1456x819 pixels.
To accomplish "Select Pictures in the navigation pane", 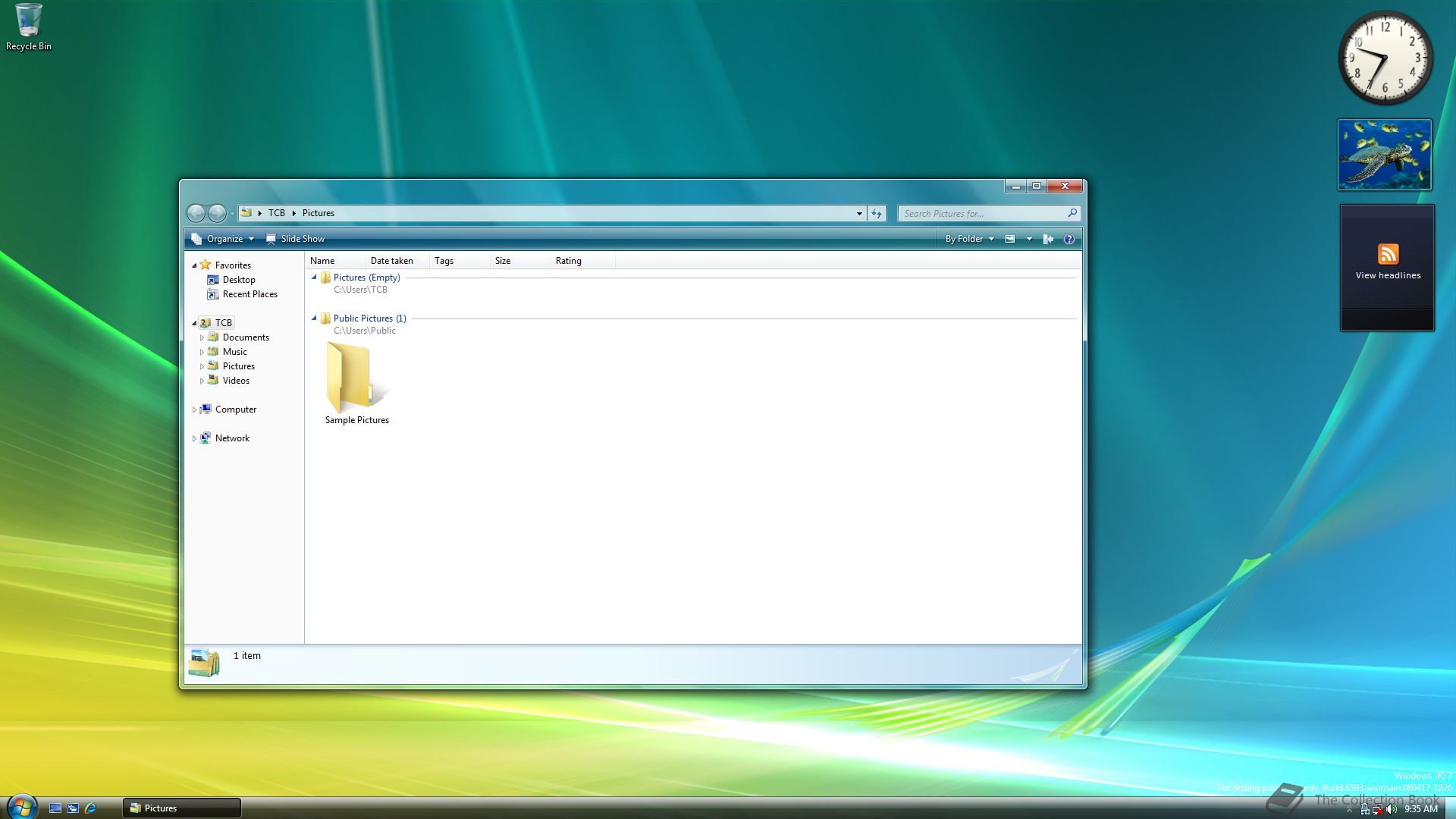I will [231, 366].
